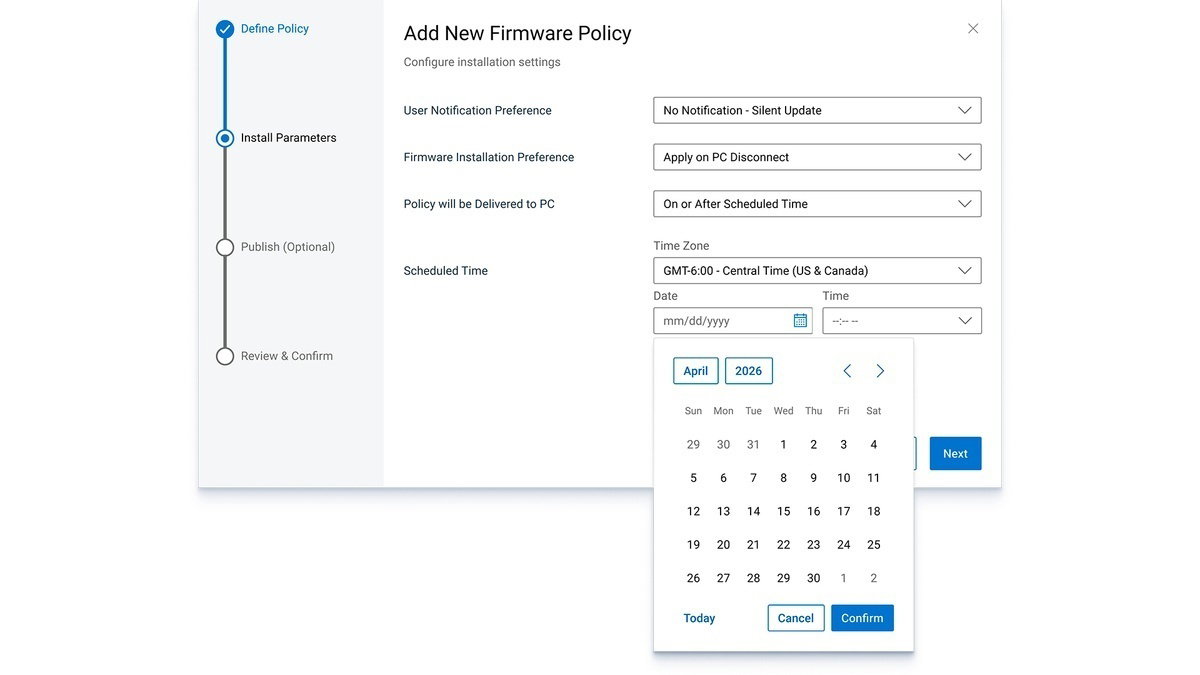Select April 13 in the calendar

point(724,511)
